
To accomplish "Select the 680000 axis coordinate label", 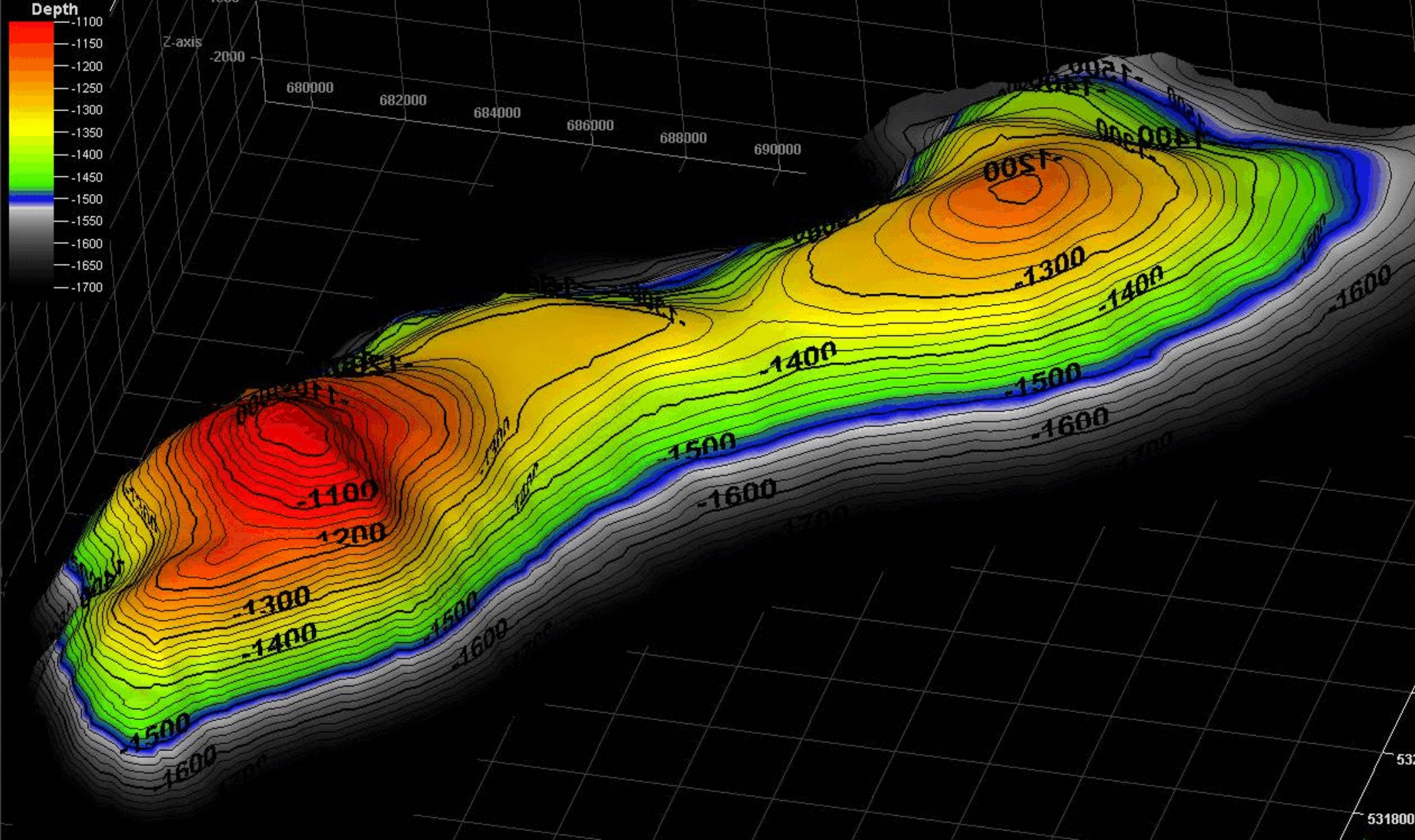I will click(310, 88).
